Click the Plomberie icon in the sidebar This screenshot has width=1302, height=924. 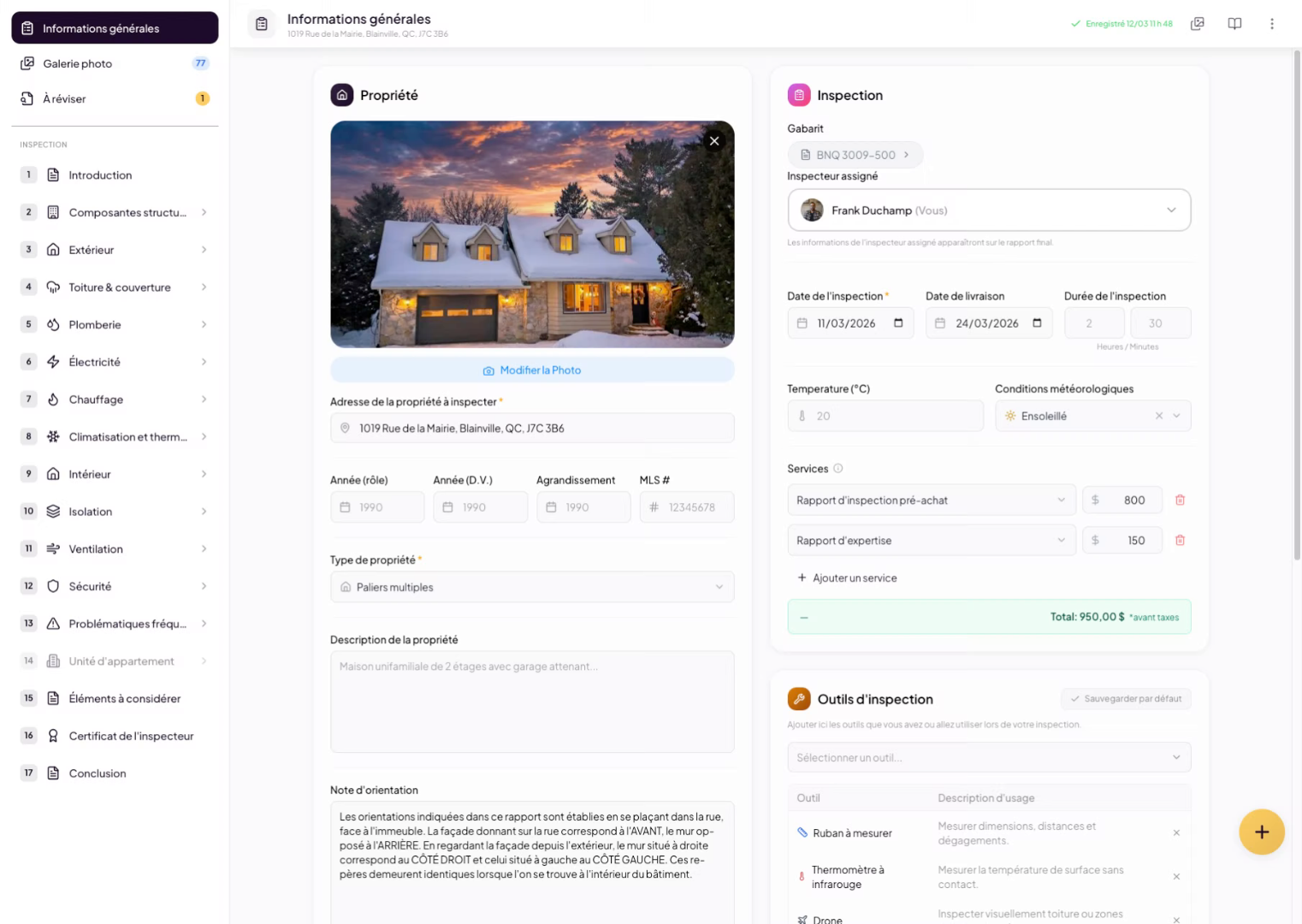(53, 325)
